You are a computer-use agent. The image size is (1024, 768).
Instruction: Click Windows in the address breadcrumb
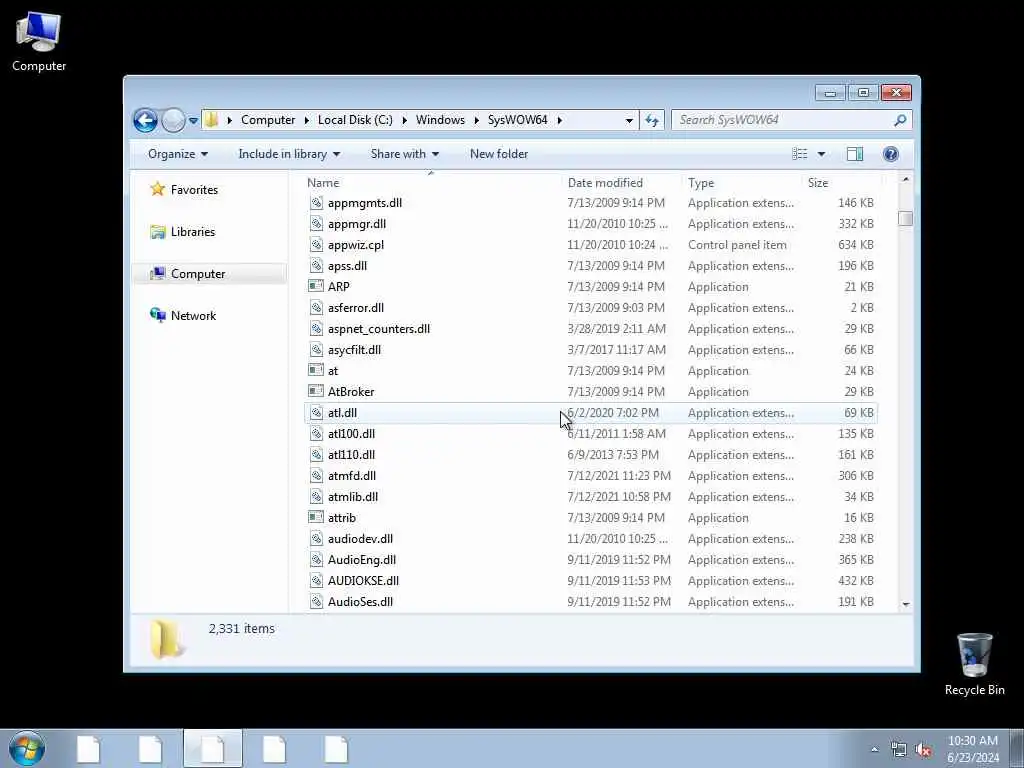click(x=440, y=120)
